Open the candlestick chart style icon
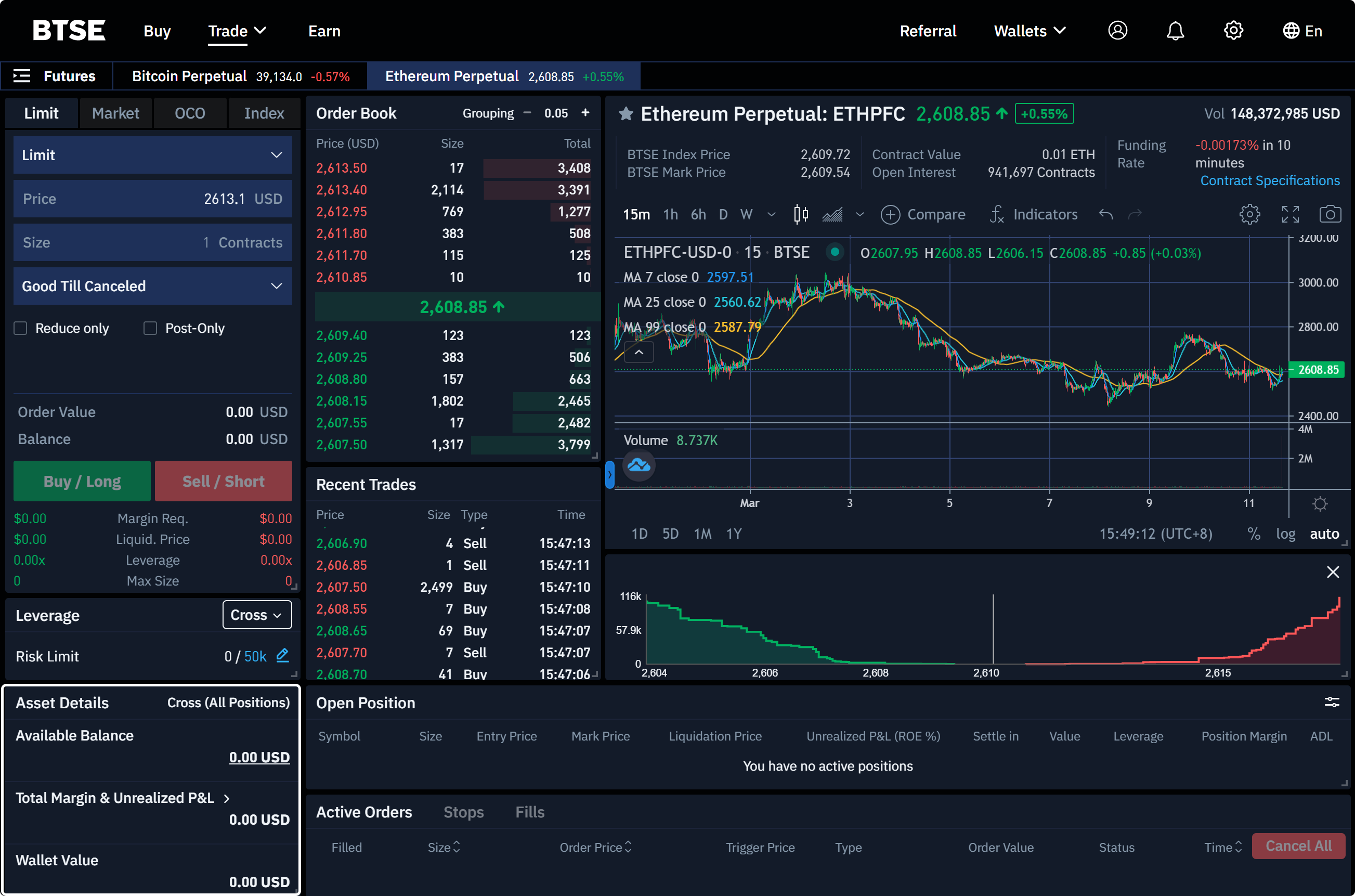Image resolution: width=1355 pixels, height=896 pixels. [801, 214]
